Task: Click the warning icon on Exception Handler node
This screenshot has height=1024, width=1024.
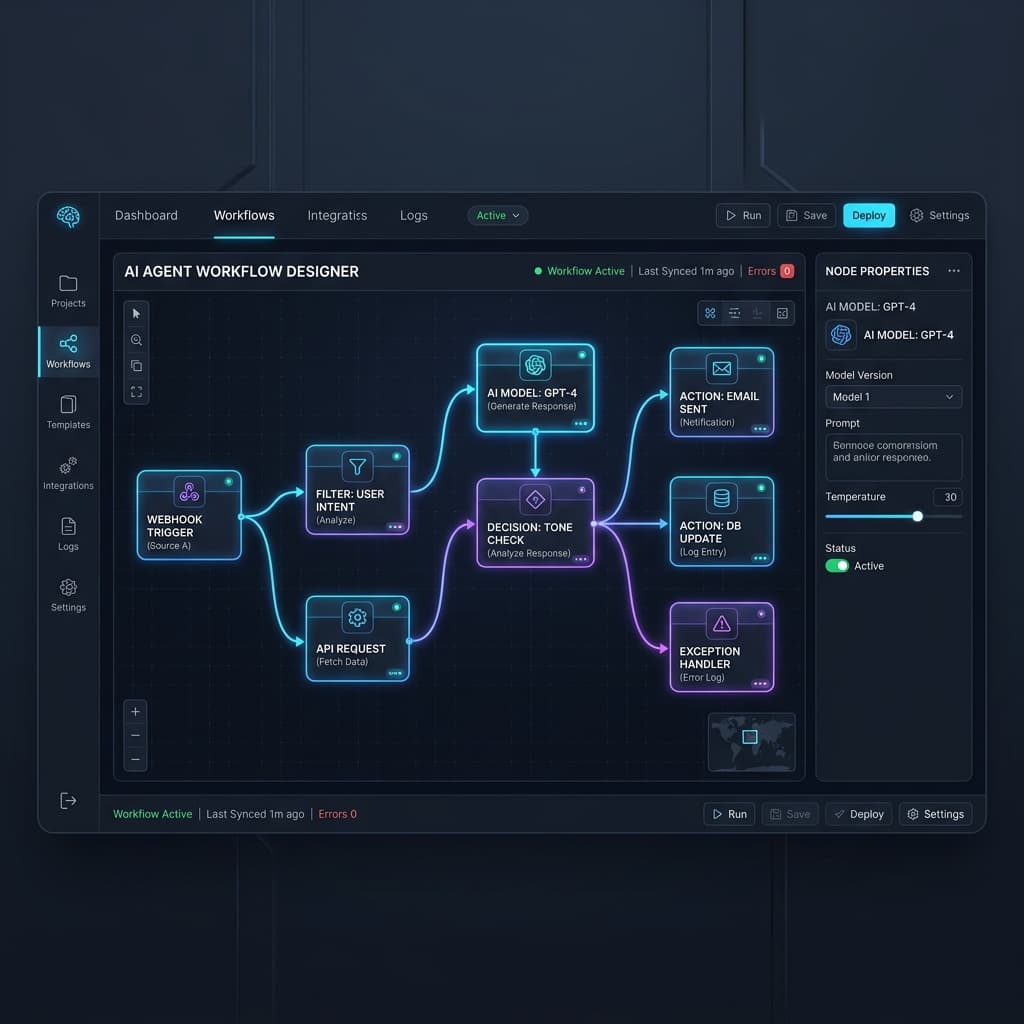Action: (722, 624)
